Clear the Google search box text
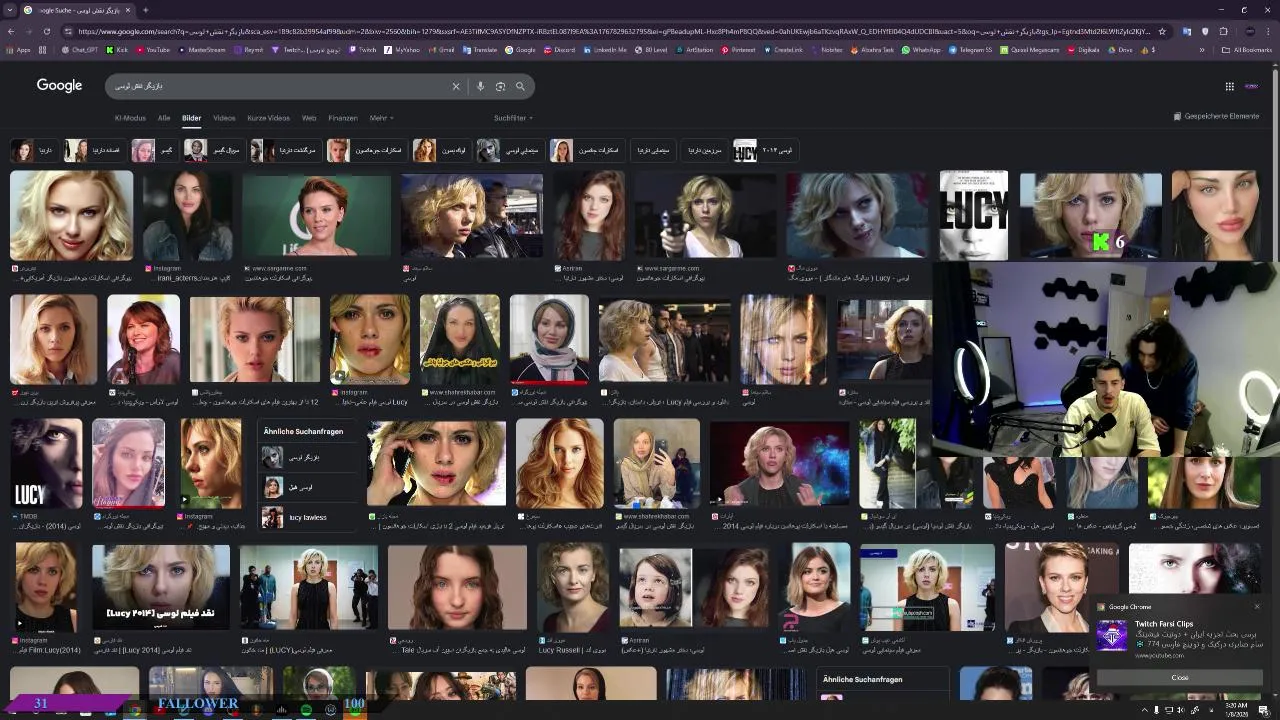The height and width of the screenshot is (720, 1280). pos(456,86)
